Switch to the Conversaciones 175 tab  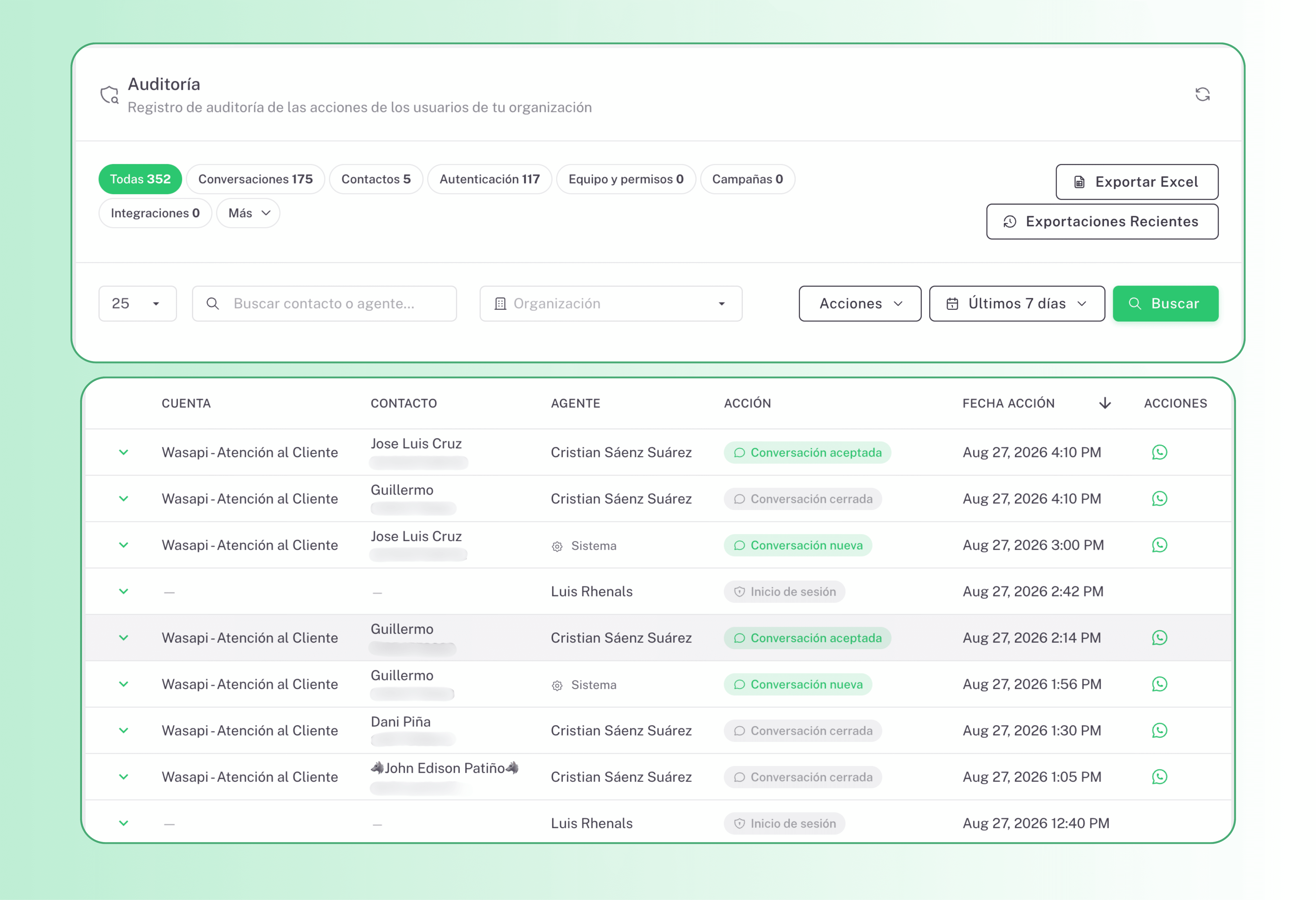click(255, 179)
